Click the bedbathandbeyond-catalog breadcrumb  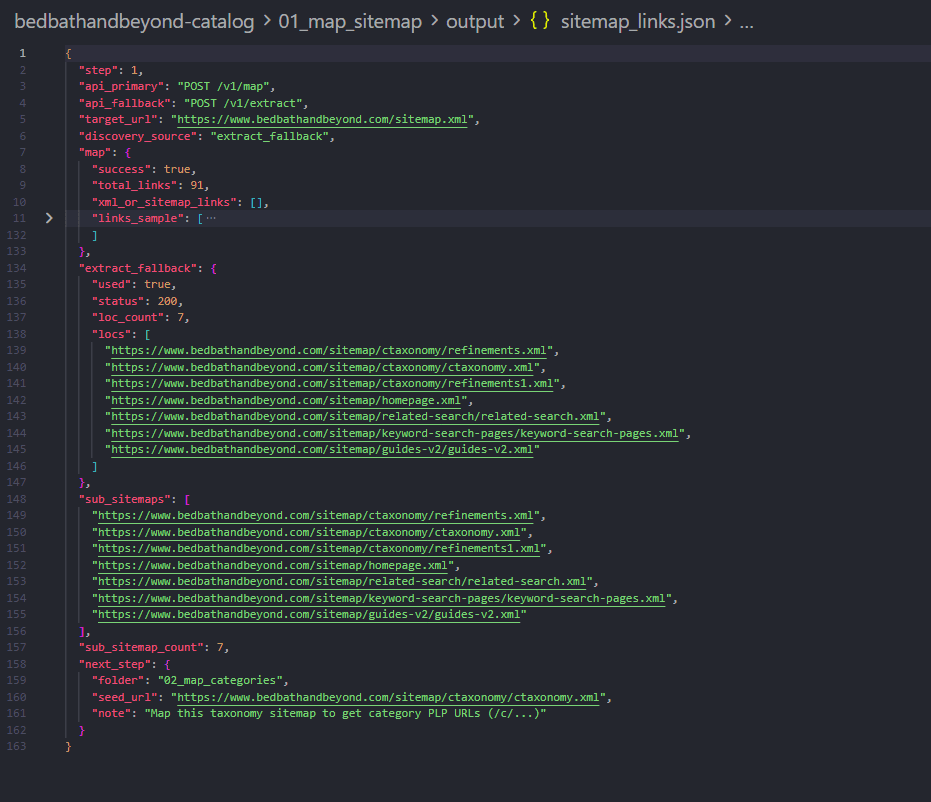point(134,21)
